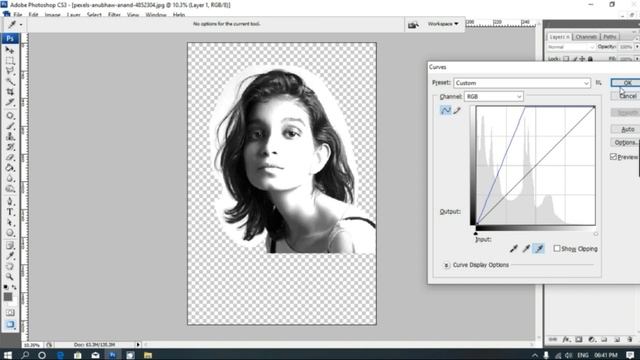Select the Slice tool
Screen dimensions: 640x360
[10, 102]
